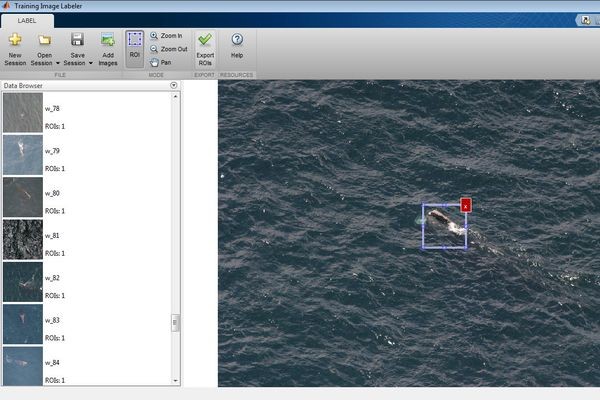
Task: Select the Zoom Out tool
Action: coord(167,48)
